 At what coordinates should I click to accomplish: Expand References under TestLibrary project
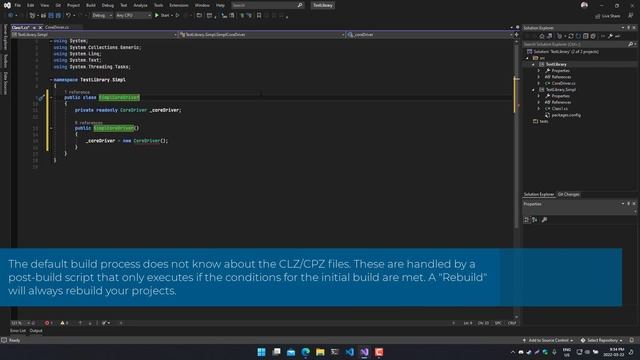[539, 77]
